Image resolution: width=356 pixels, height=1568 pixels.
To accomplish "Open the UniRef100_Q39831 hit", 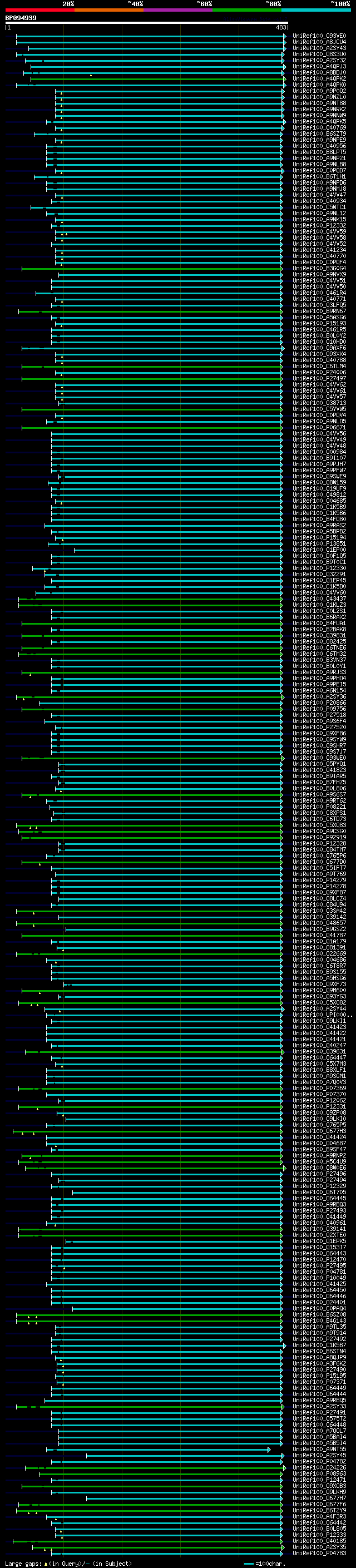I will point(319,635).
